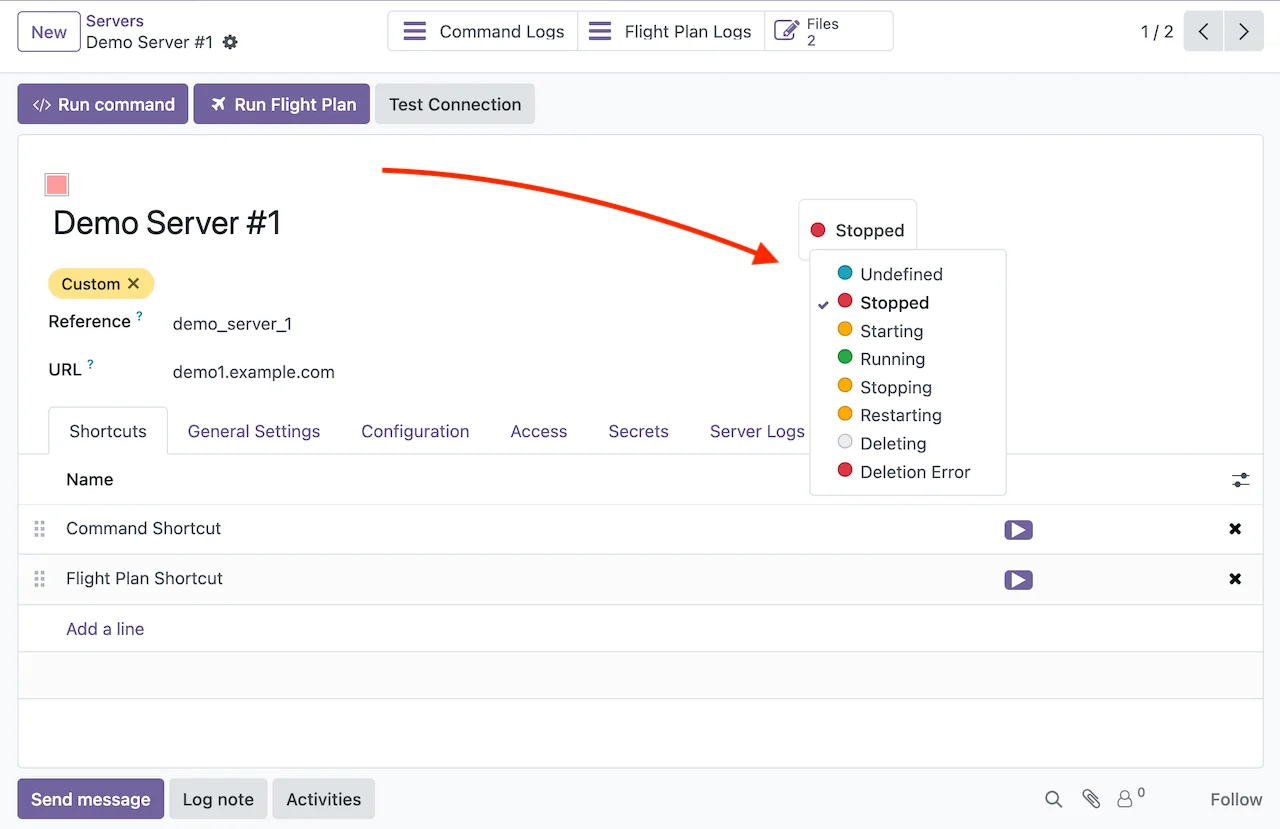Viewport: 1280px width, 829px height.
Task: Remove the Flight Plan Shortcut row
Action: pyautogui.click(x=1235, y=579)
